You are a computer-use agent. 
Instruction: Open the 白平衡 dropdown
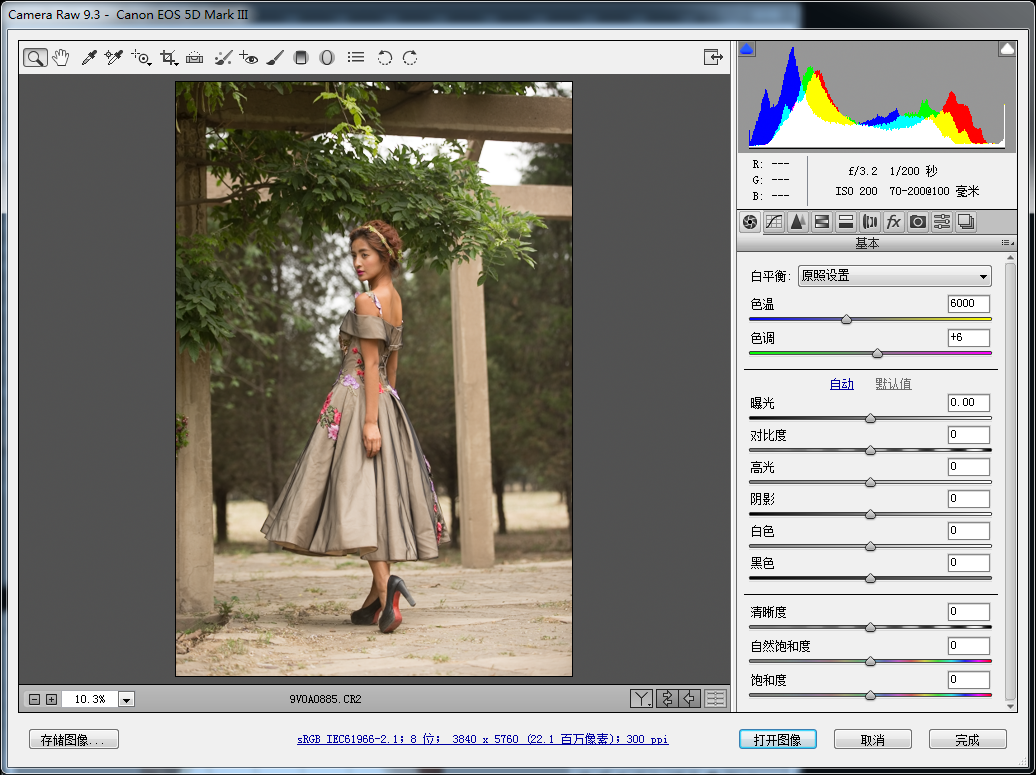click(895, 276)
